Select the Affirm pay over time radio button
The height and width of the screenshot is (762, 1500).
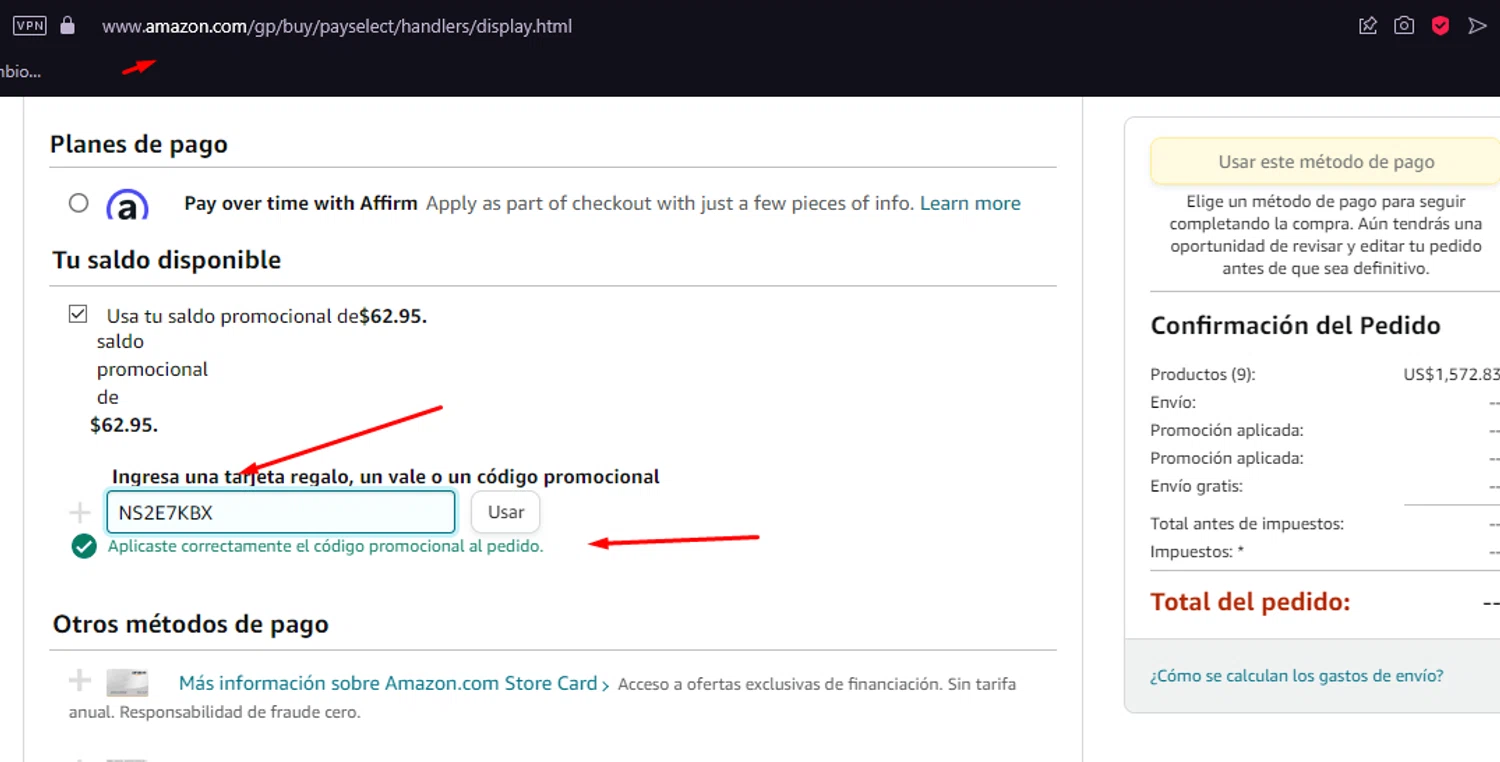79,203
